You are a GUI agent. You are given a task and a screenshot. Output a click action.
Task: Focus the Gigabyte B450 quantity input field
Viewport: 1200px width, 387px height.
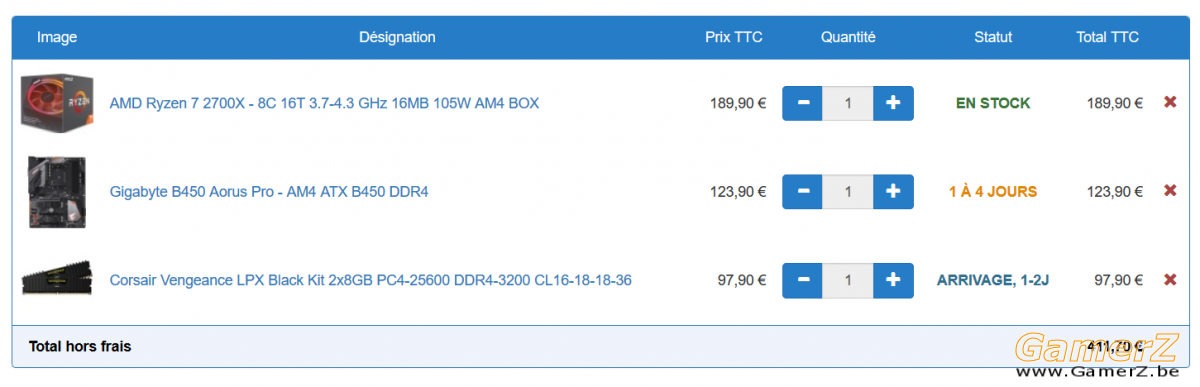pyautogui.click(x=848, y=191)
